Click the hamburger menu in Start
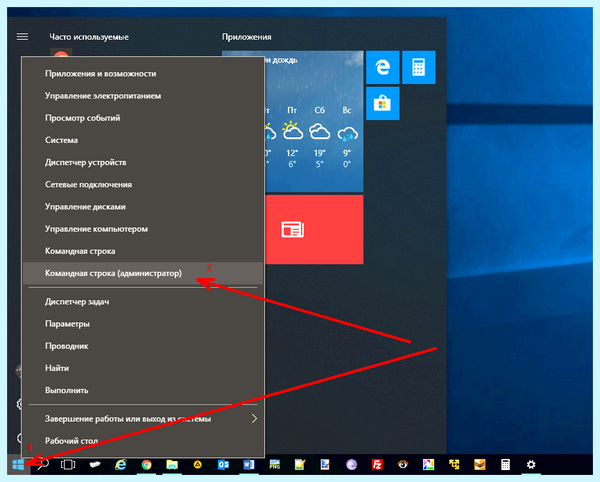Viewport: 600px width, 482px height. click(x=22, y=36)
